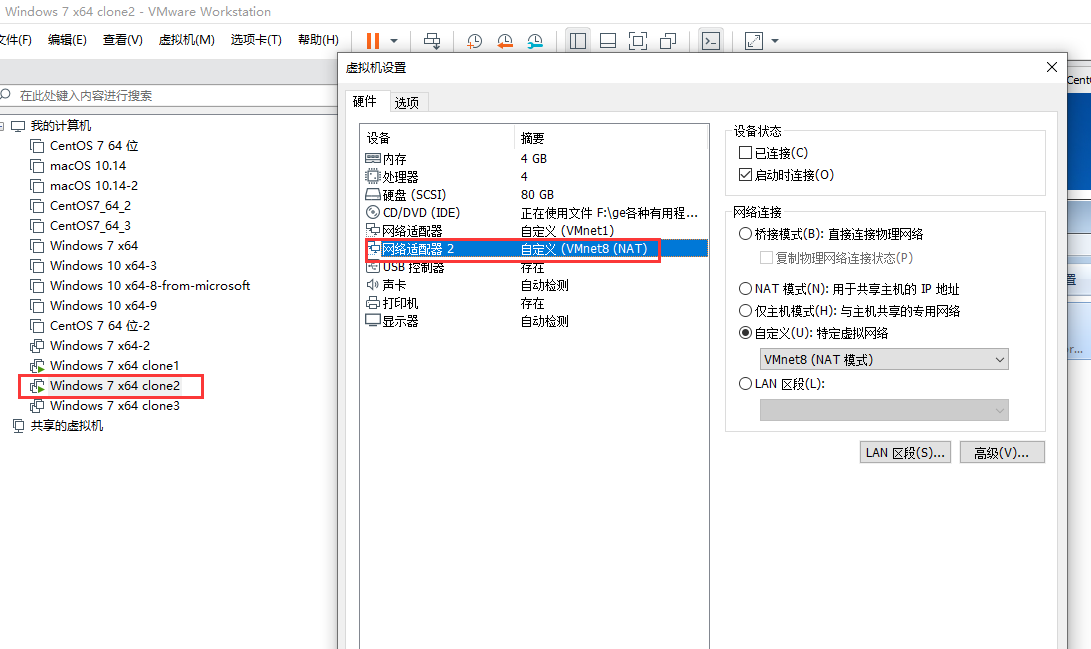Choose the 桥接模式(B) radio button
This screenshot has width=1091, height=649.
tap(745, 234)
